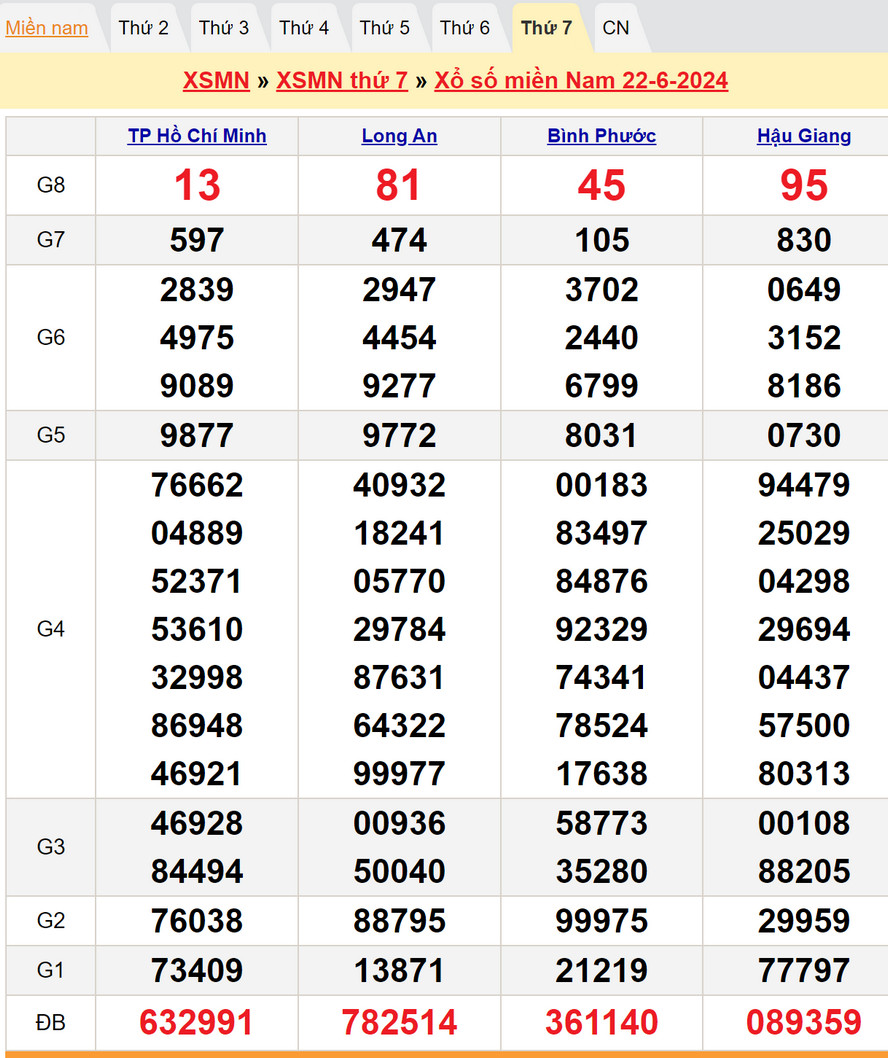Viewport: 888px width, 1058px height.
Task: Select the Bình Phước special prize 361140
Action: pos(602,1022)
